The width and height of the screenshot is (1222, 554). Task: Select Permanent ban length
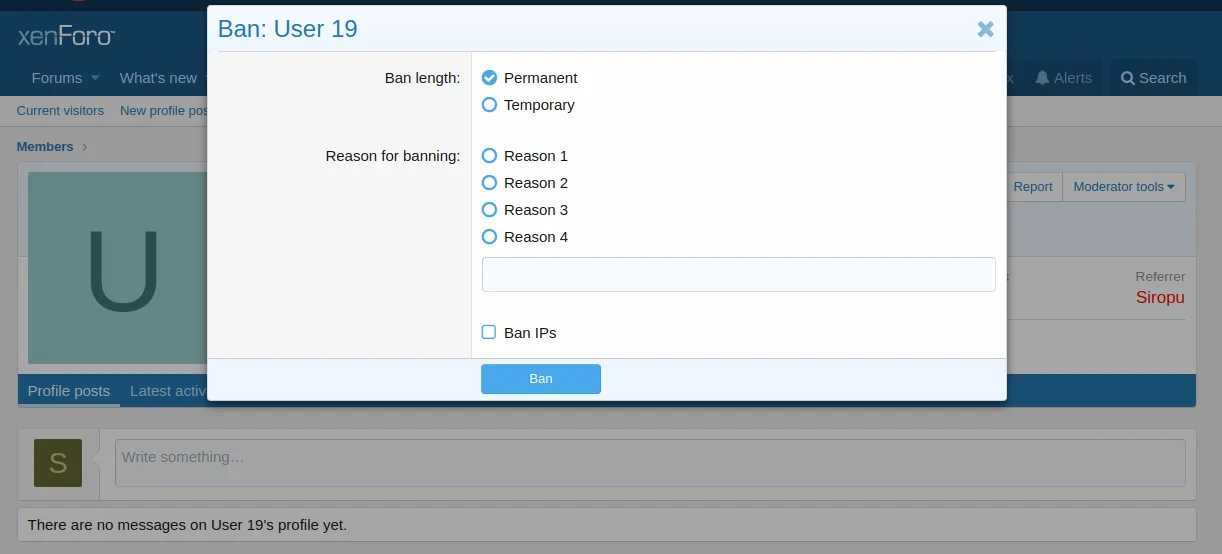point(489,78)
